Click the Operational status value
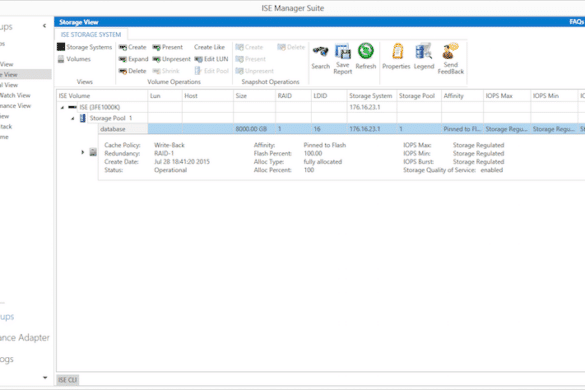 pos(171,170)
